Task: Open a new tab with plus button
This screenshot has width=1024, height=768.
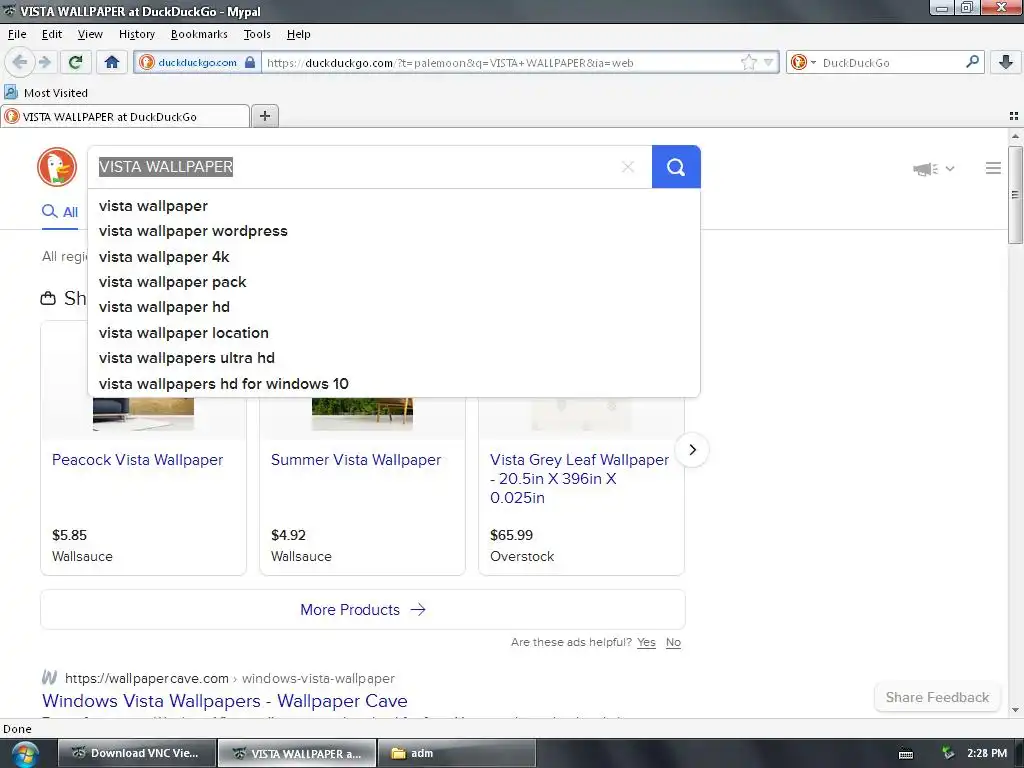Action: pos(264,116)
